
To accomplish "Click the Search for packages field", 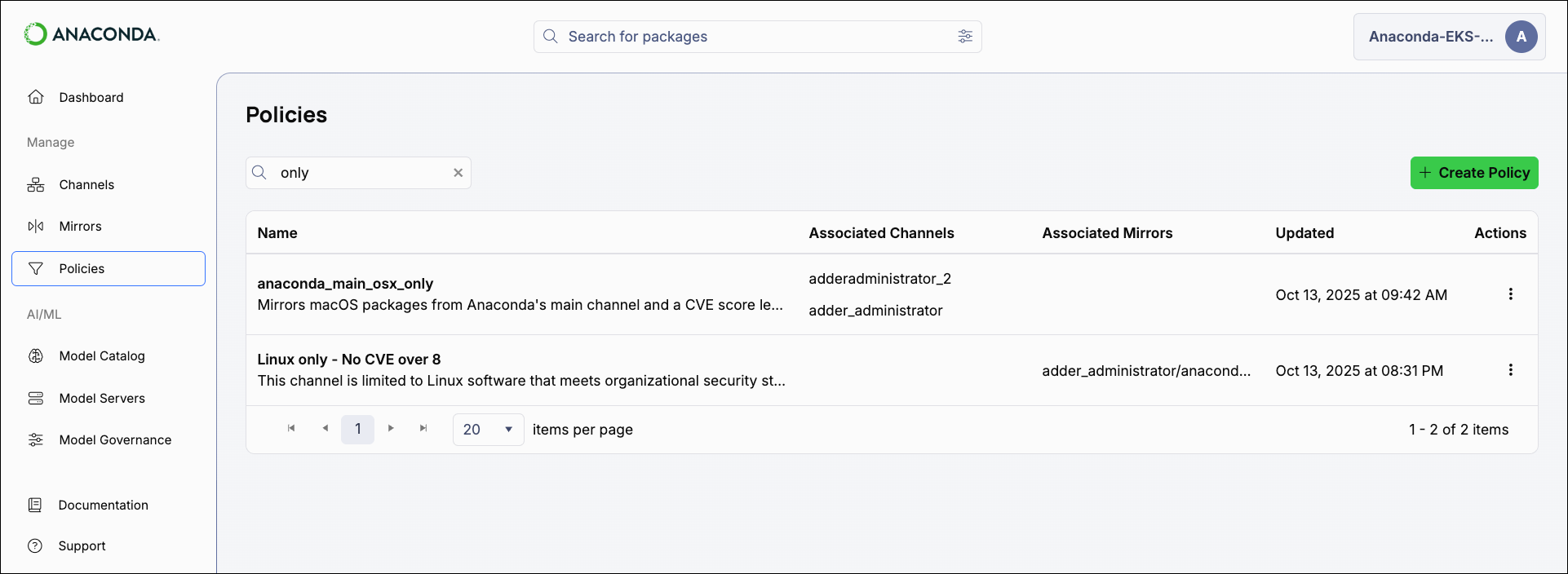I will click(x=758, y=37).
